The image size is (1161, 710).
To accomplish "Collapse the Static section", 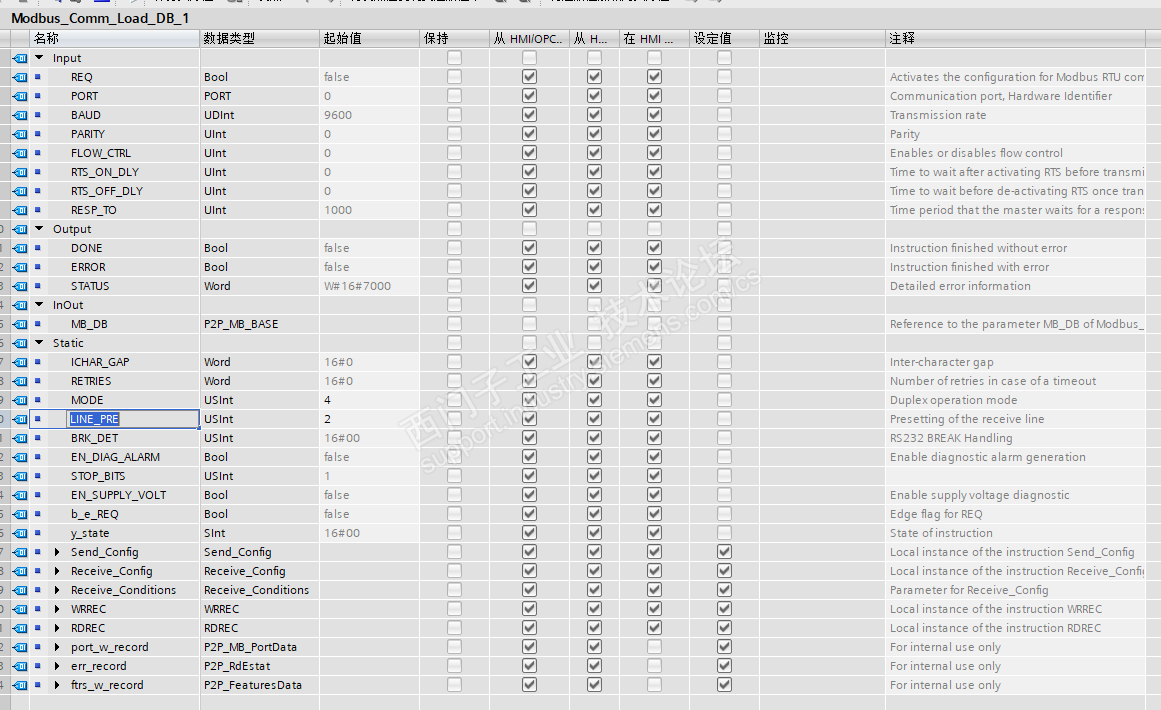I will (x=39, y=343).
